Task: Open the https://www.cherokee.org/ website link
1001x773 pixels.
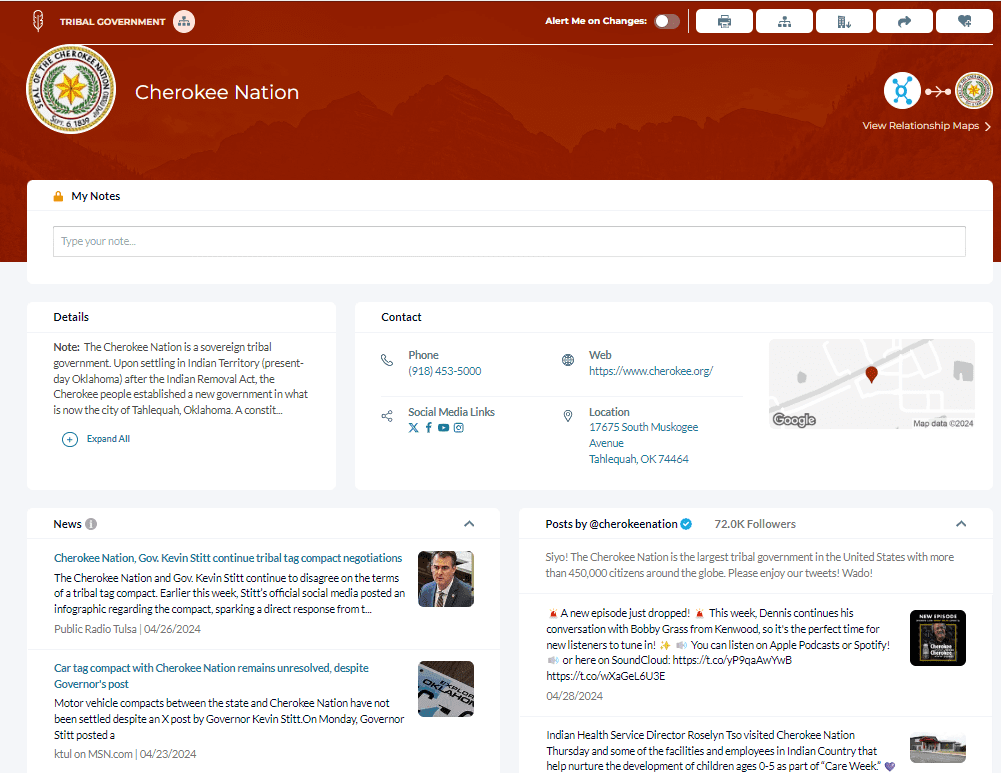Action: point(651,371)
